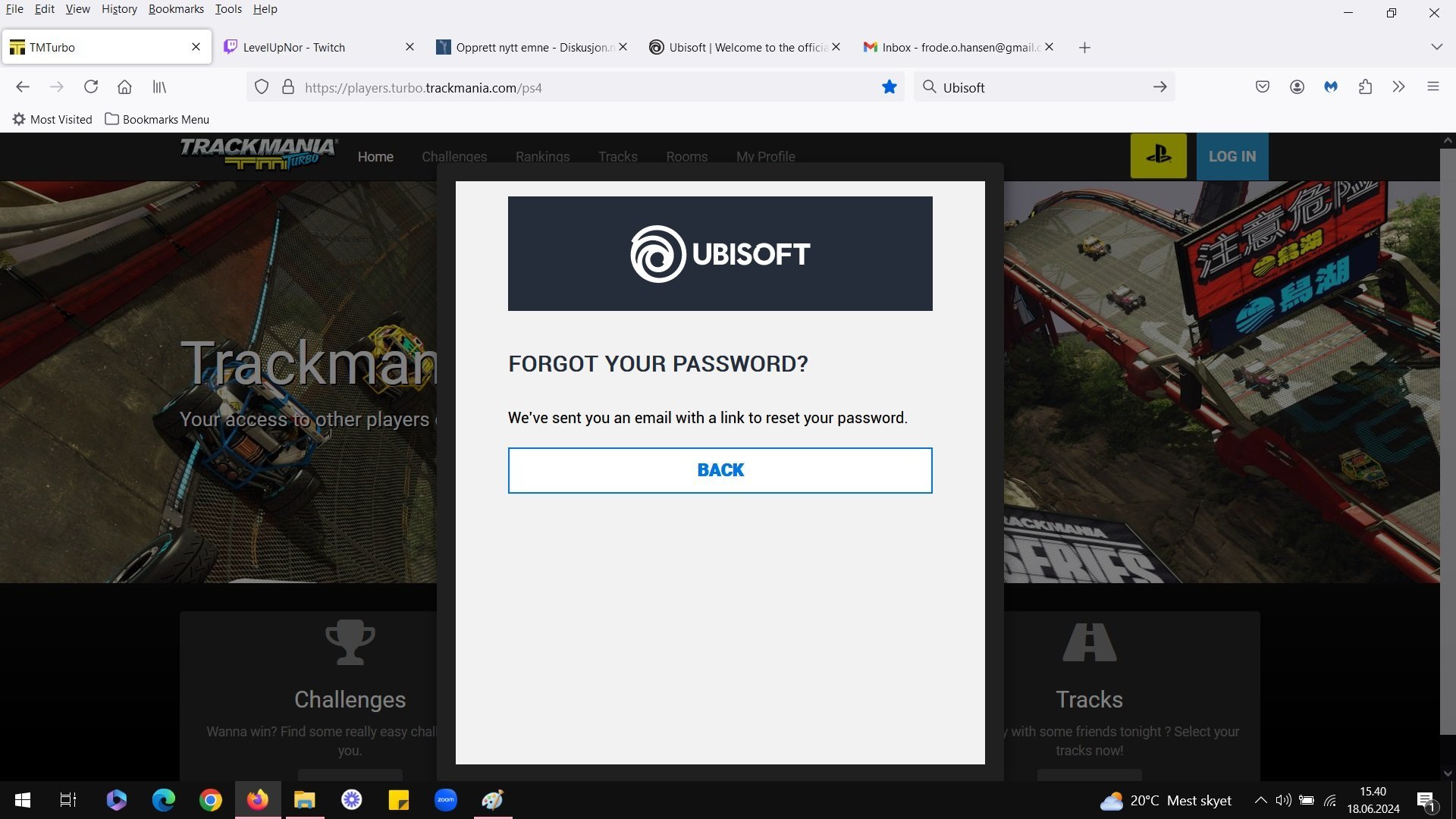
Task: Open the Bookmarks menu
Action: click(176, 9)
